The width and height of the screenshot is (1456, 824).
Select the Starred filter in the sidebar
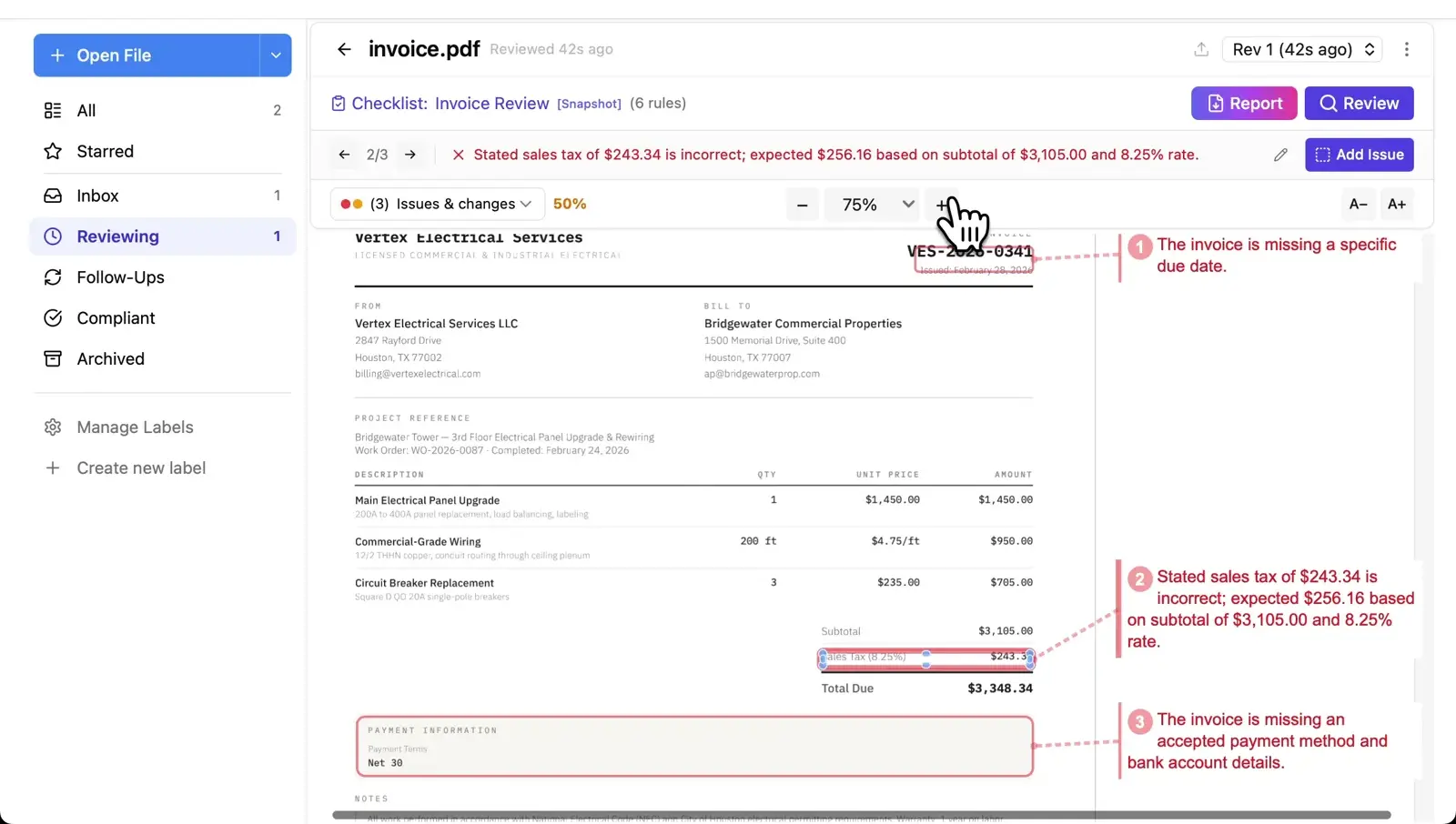pyautogui.click(x=104, y=151)
